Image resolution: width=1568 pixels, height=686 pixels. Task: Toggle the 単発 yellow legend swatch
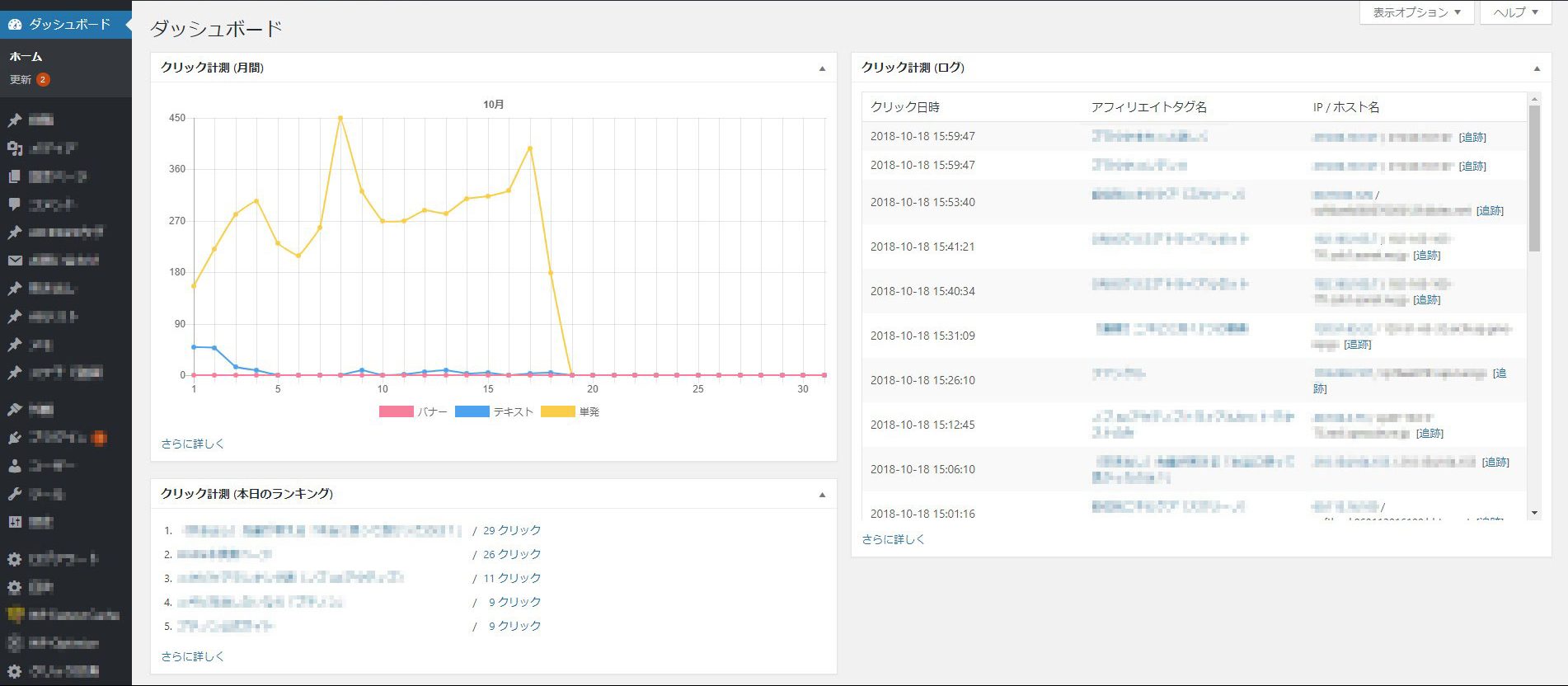(558, 411)
